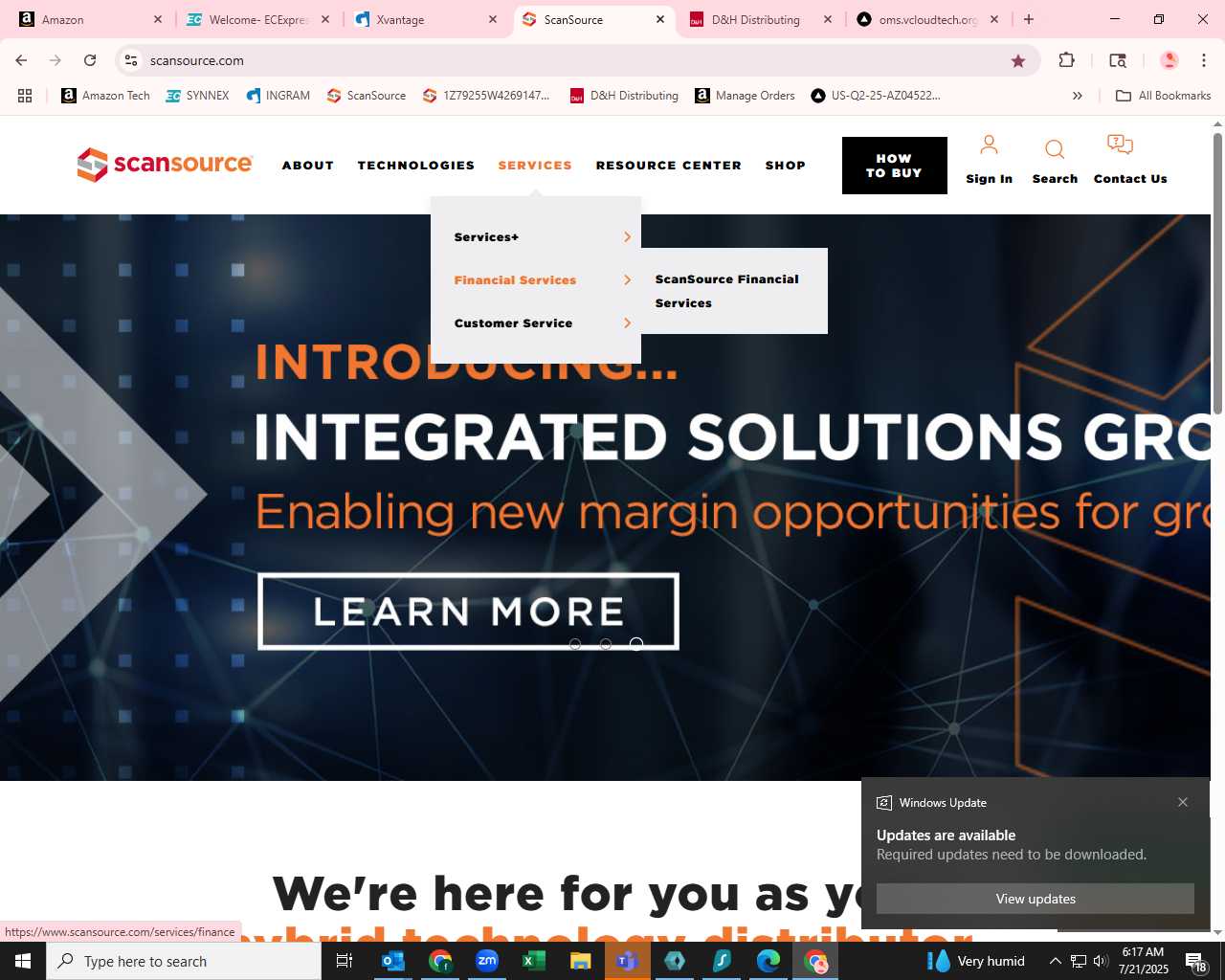Expand the Customer Service submenu chevron

click(628, 323)
